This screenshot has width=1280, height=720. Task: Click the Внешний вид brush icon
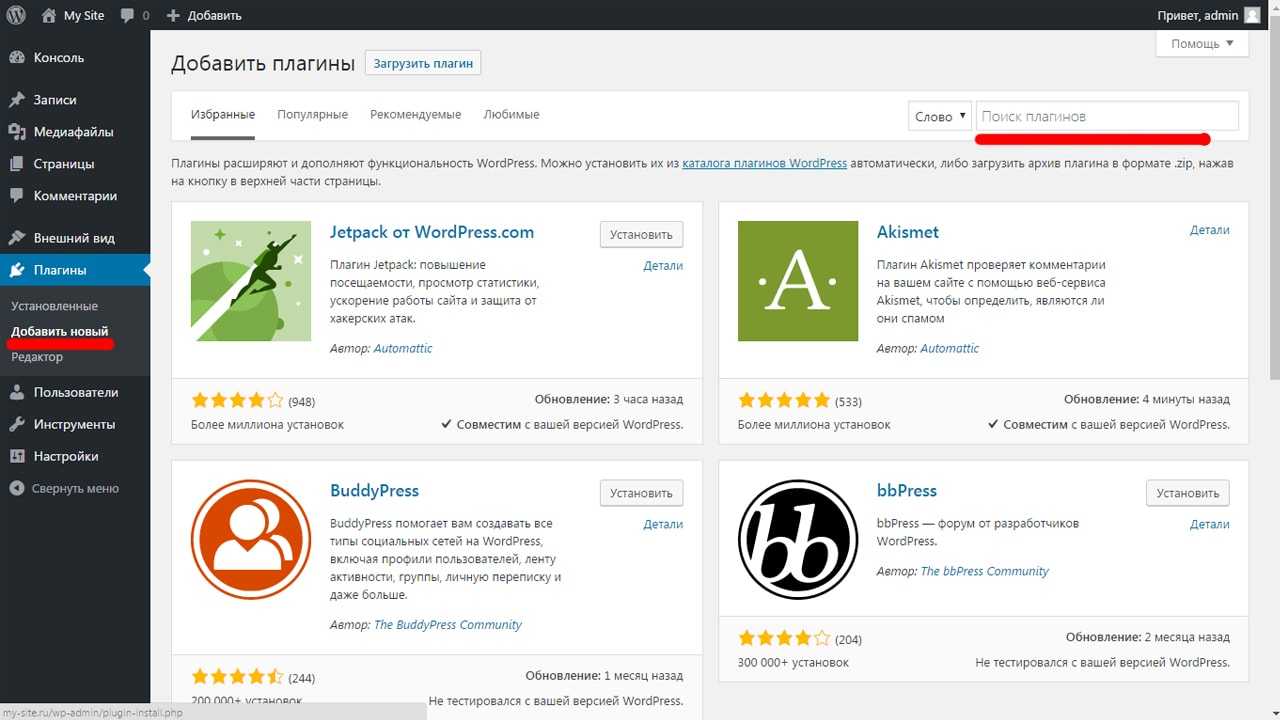click(17, 238)
